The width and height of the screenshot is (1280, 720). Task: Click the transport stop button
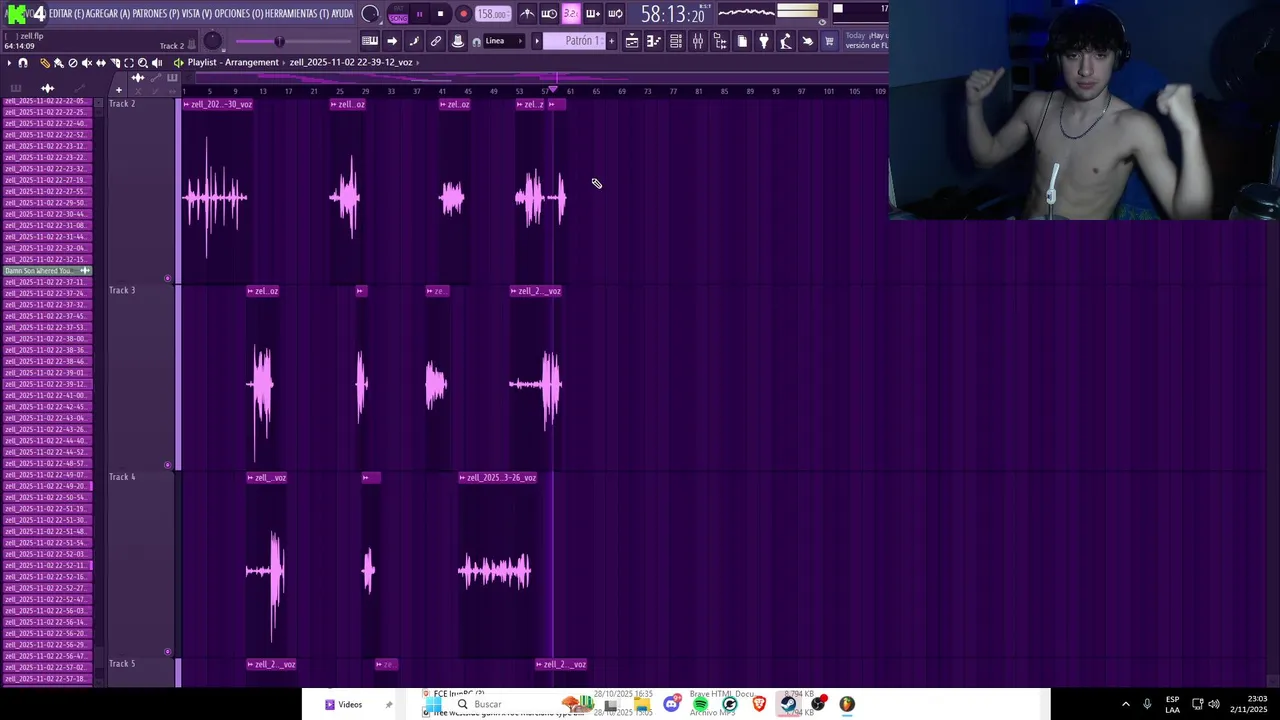click(440, 14)
